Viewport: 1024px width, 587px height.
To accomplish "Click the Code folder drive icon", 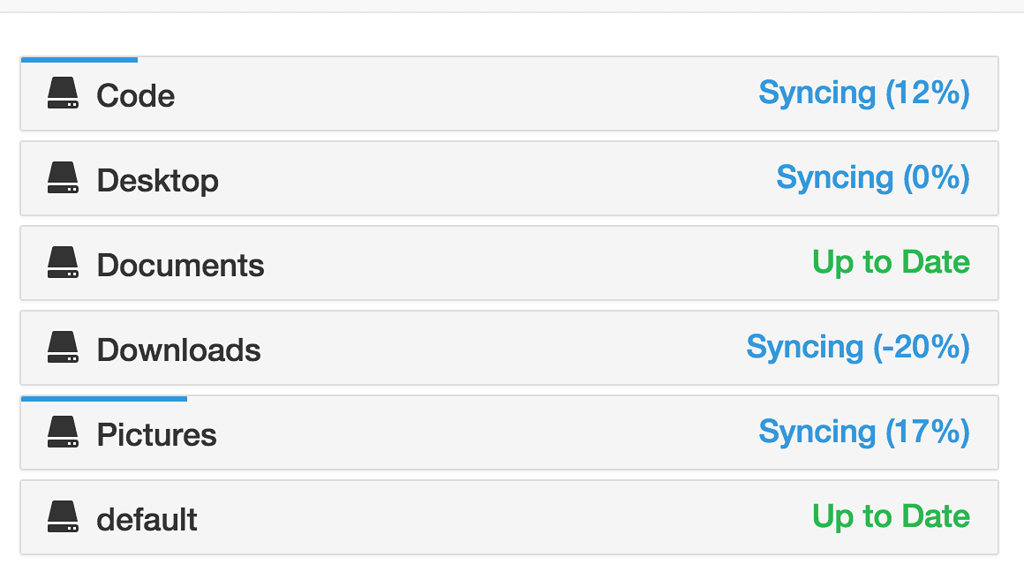I will pyautogui.click(x=63, y=95).
